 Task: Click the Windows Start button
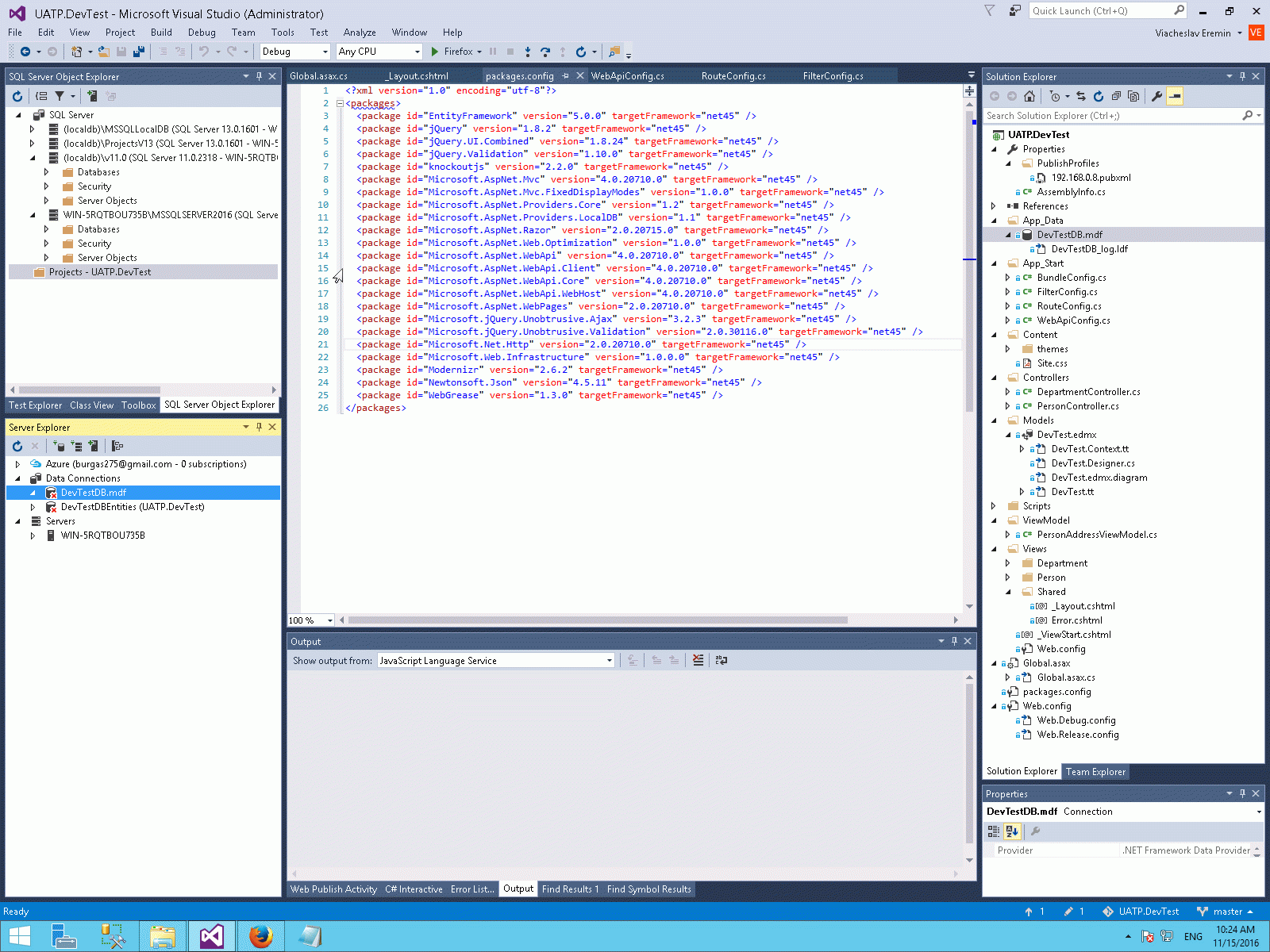click(19, 936)
